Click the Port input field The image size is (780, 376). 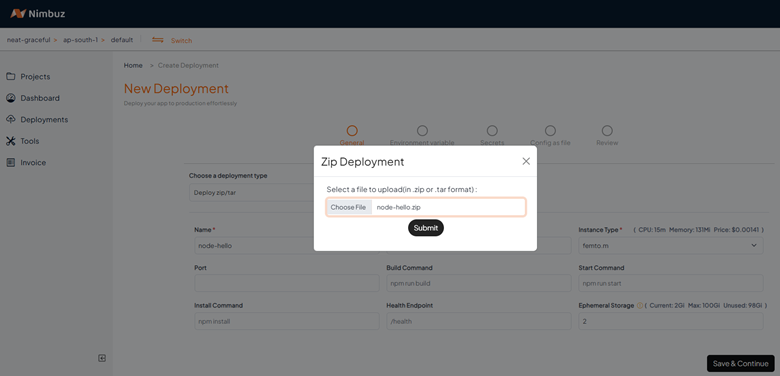pyautogui.click(x=287, y=283)
